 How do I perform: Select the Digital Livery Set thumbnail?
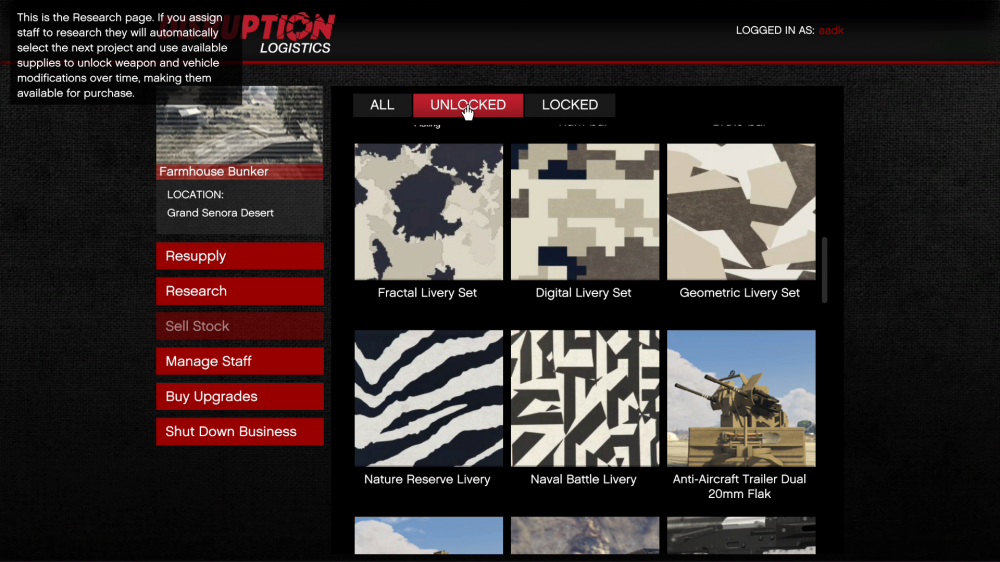(x=585, y=212)
